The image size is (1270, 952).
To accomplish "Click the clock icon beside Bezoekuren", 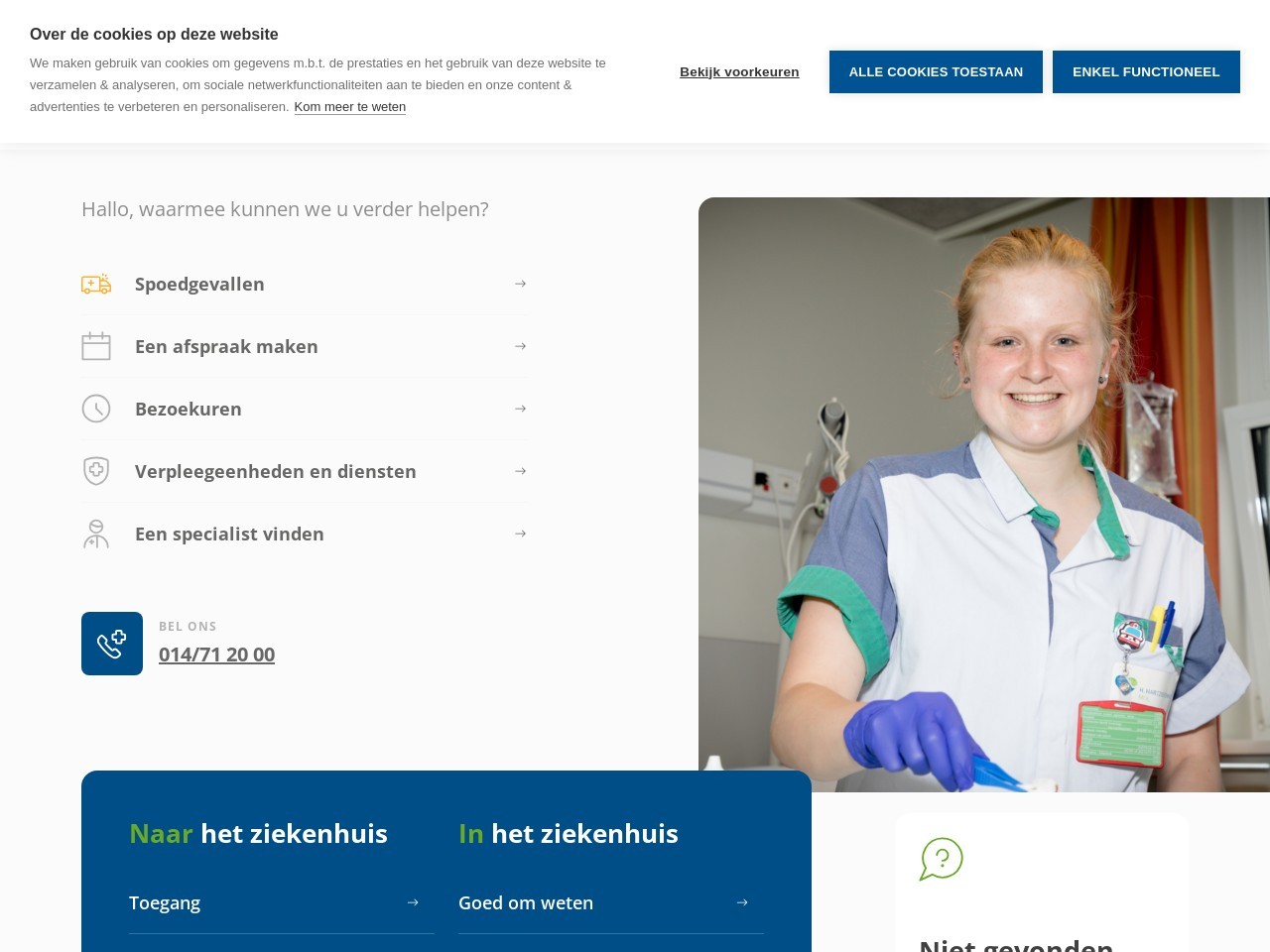I will 96,409.
